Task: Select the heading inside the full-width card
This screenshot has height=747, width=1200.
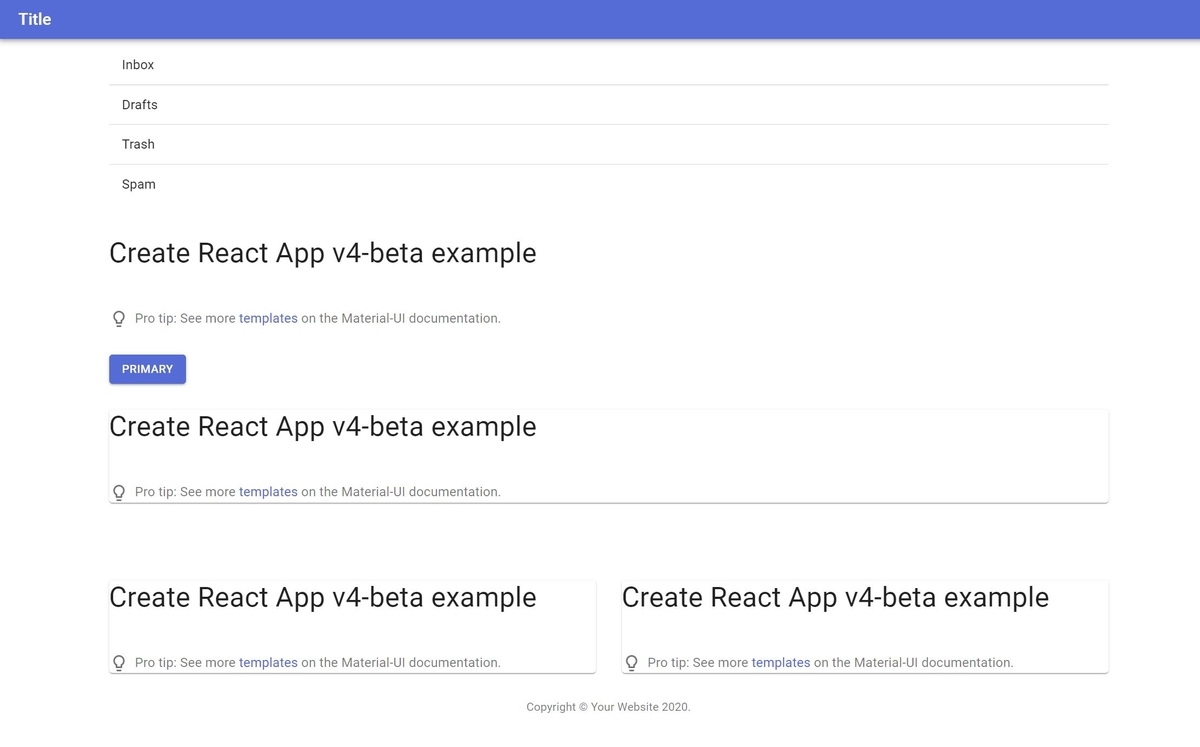Action: point(322,427)
